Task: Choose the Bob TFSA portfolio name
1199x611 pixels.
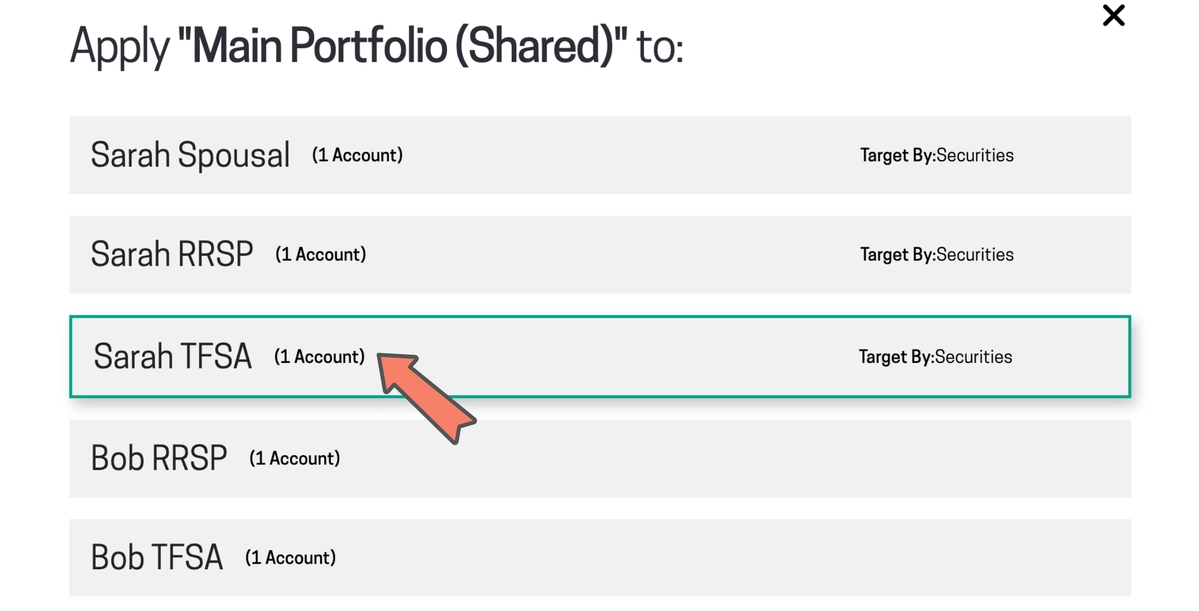Action: tap(157, 557)
